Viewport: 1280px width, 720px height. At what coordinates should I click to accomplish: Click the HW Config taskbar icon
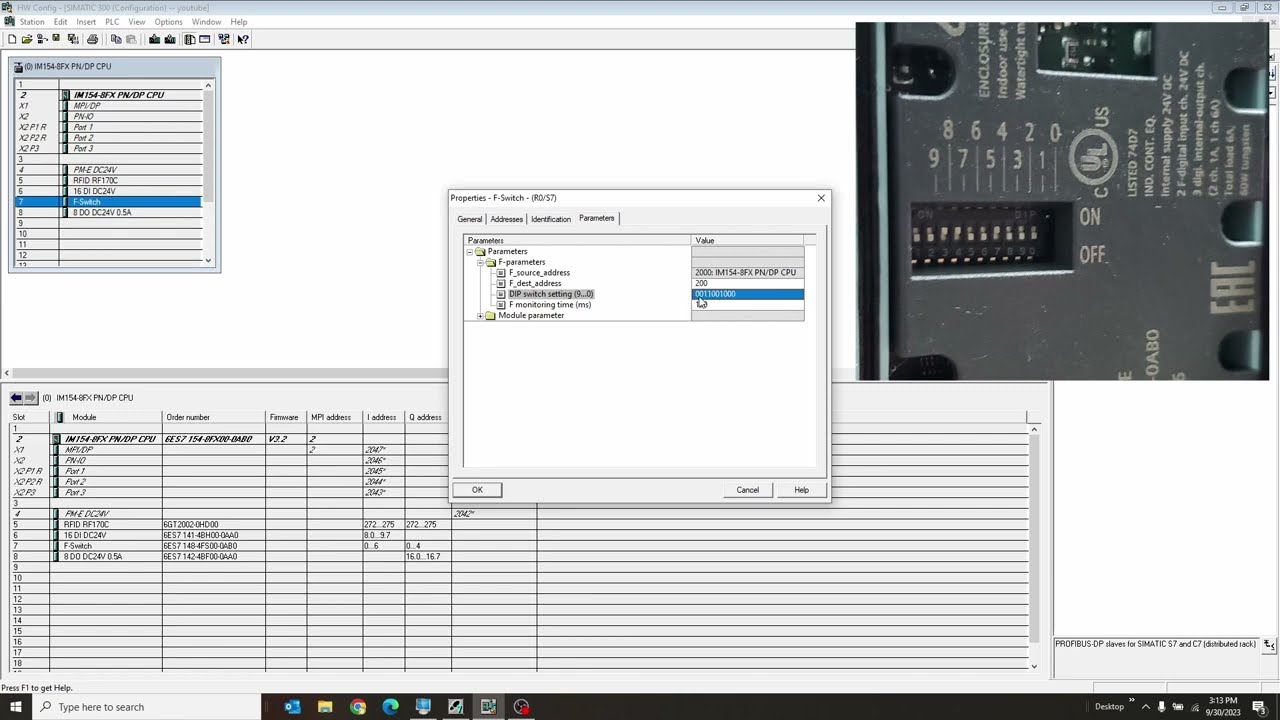click(x=488, y=707)
